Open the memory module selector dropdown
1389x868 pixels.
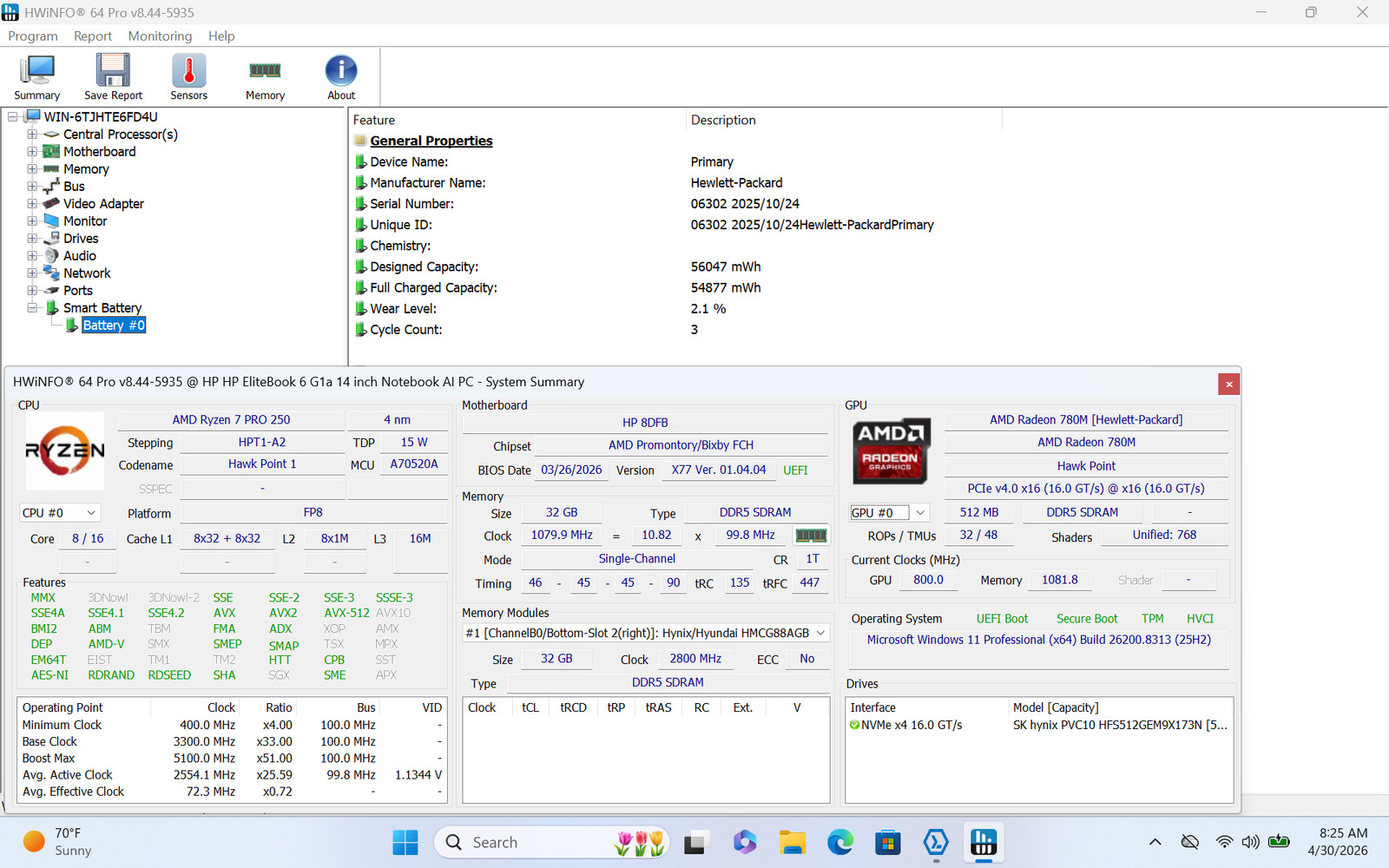click(x=646, y=633)
